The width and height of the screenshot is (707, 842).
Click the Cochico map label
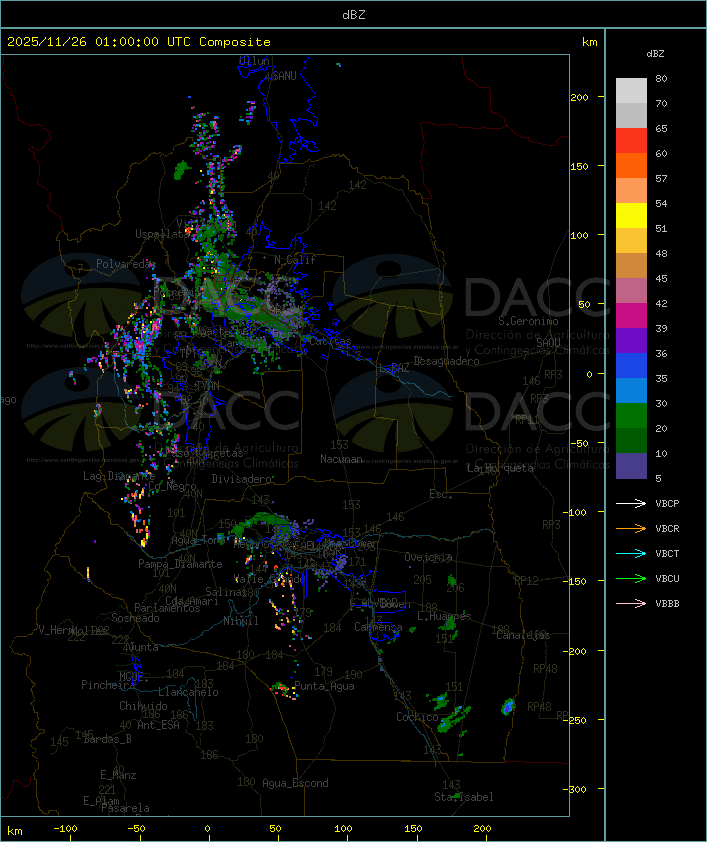click(417, 717)
